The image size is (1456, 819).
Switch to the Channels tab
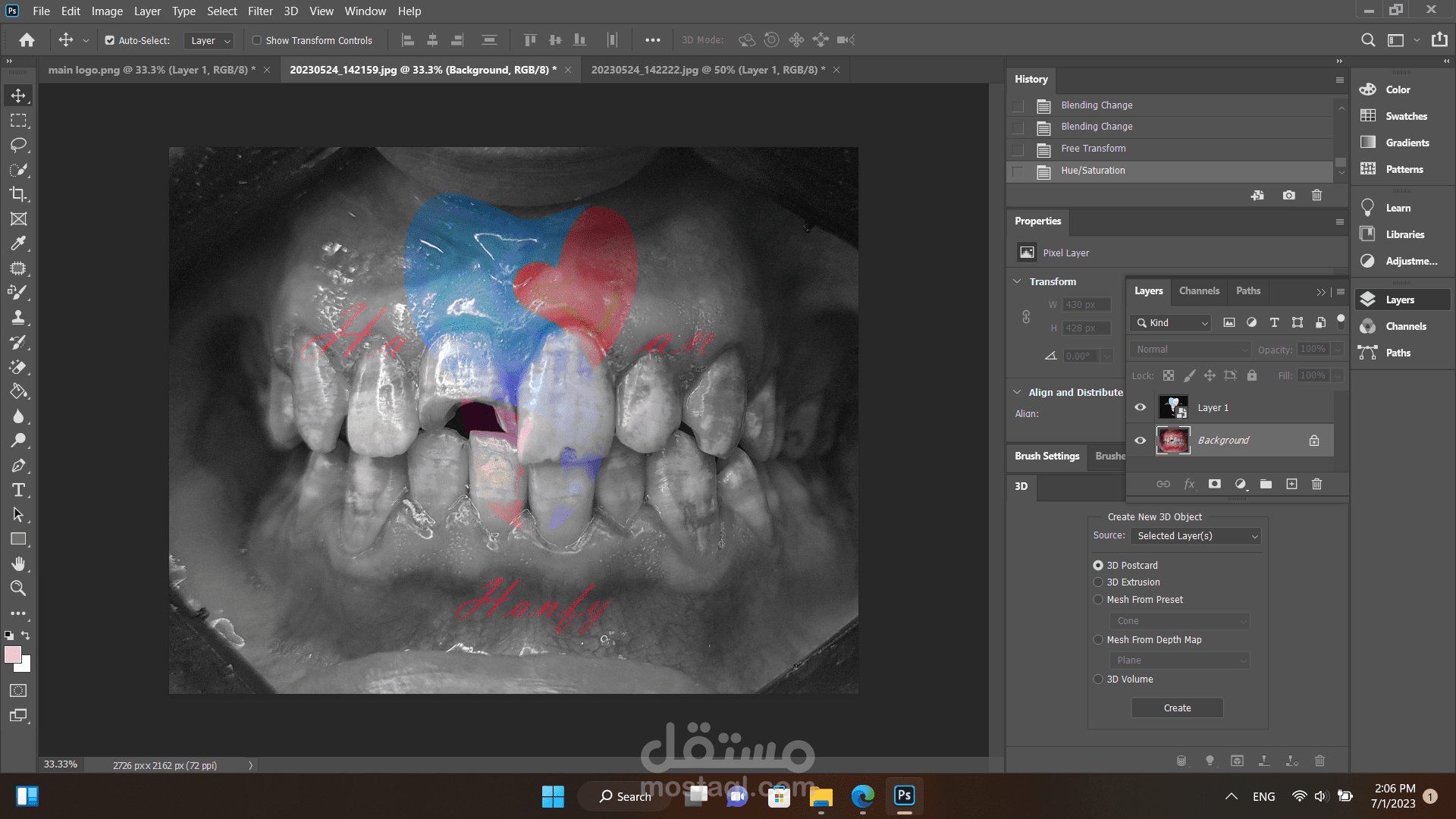click(x=1199, y=291)
